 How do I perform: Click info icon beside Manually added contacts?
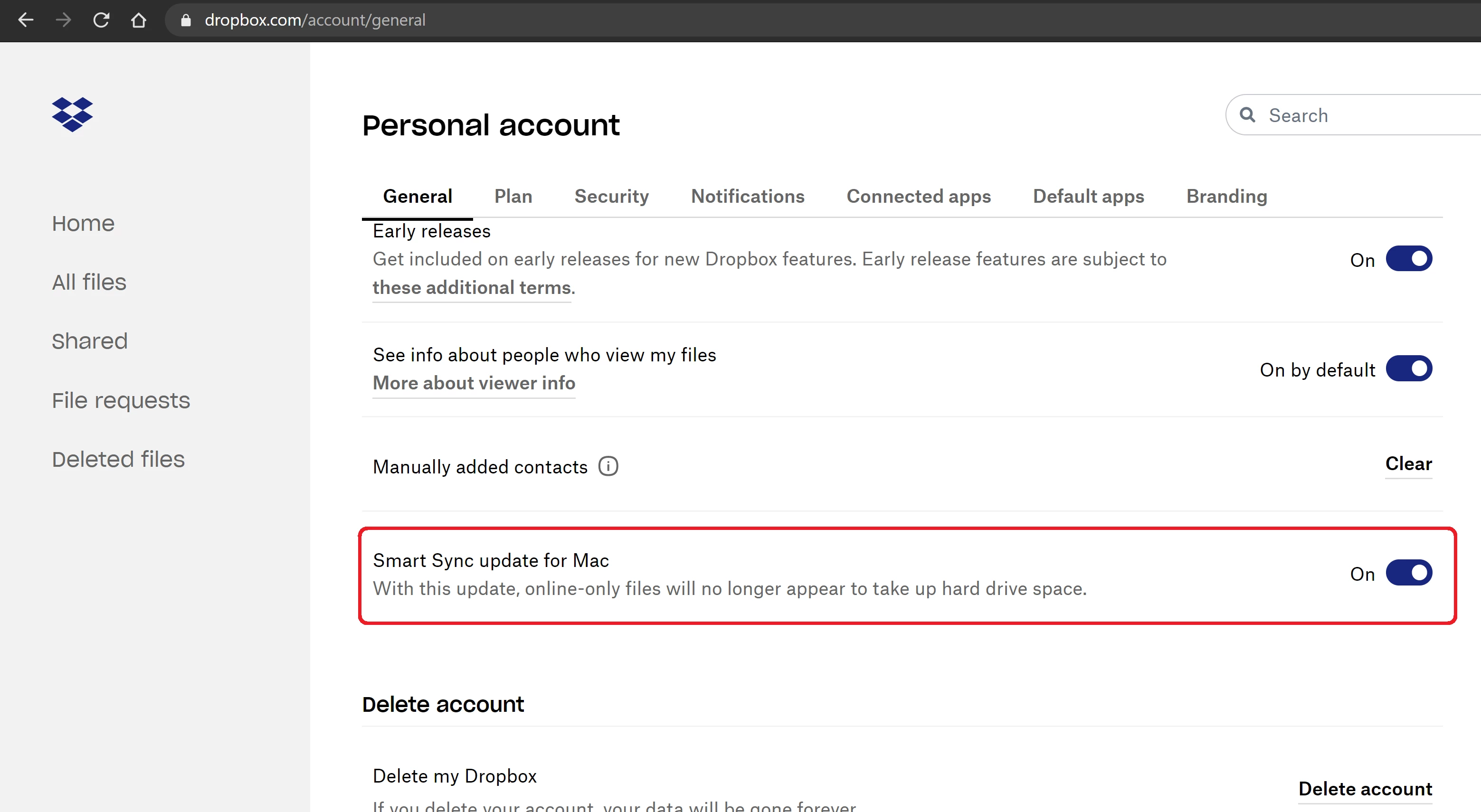pos(608,466)
